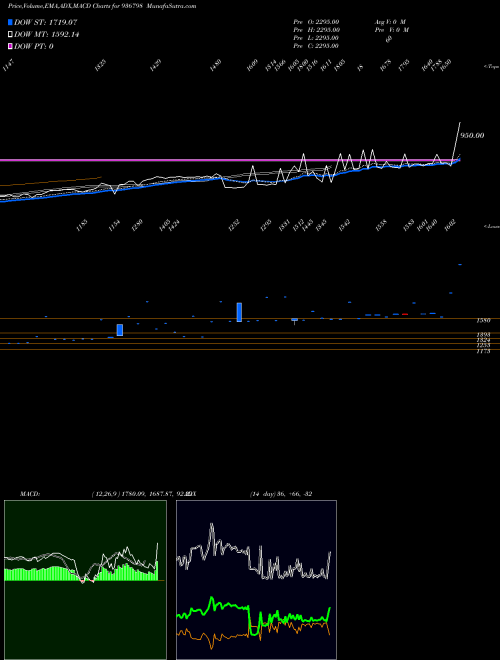
Task: Click the 'Pre H: 2295.00' high value
Action: coord(316,30)
